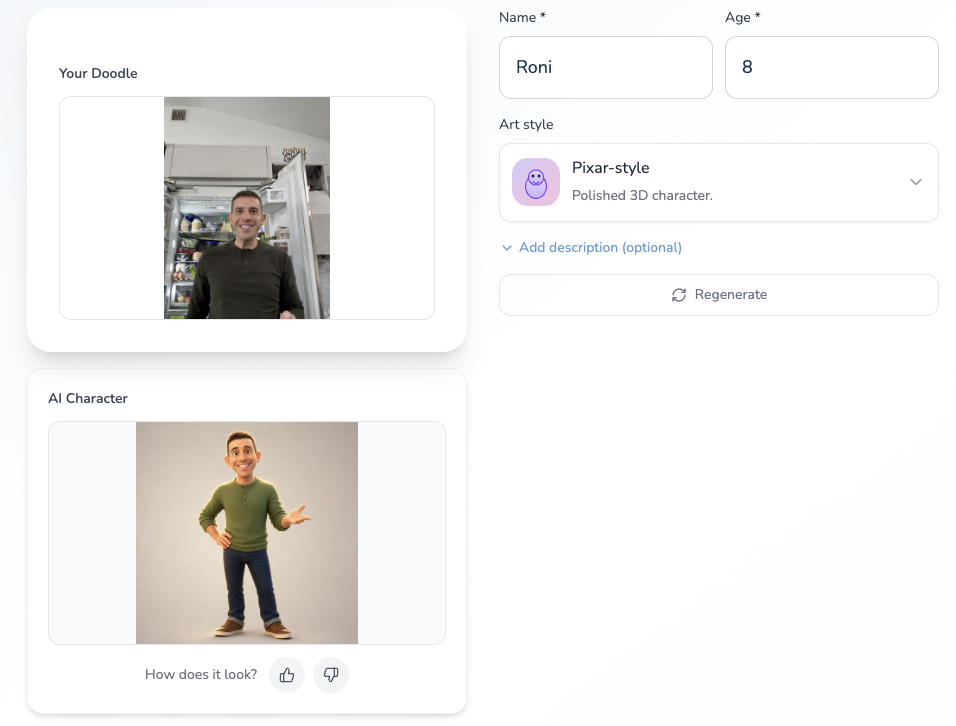The height and width of the screenshot is (726, 956).
Task: Click the Regenerate button
Action: point(718,295)
